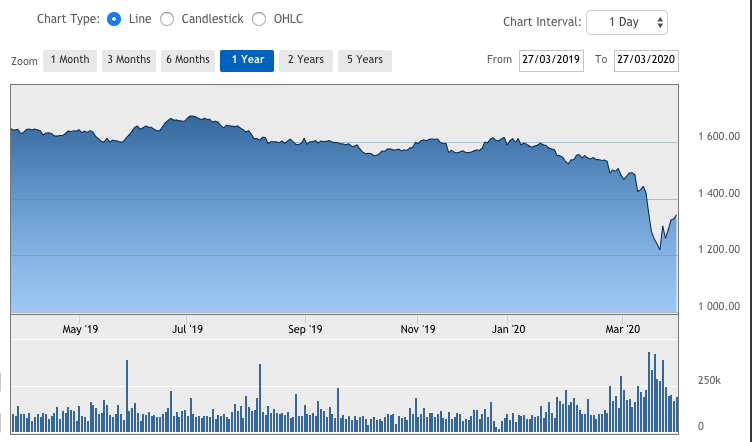This screenshot has height=442, width=752.
Task: Zoom to 5 Years range
Action: (x=365, y=60)
